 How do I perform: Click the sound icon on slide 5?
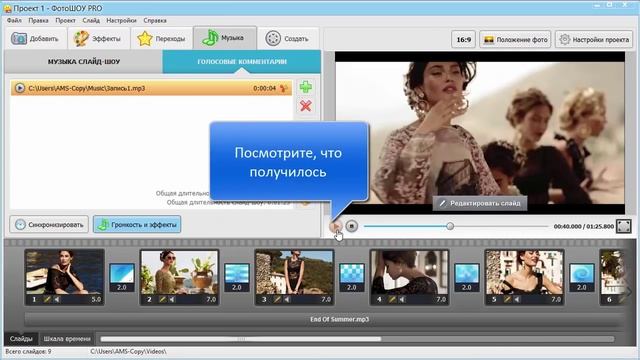pos(517,300)
